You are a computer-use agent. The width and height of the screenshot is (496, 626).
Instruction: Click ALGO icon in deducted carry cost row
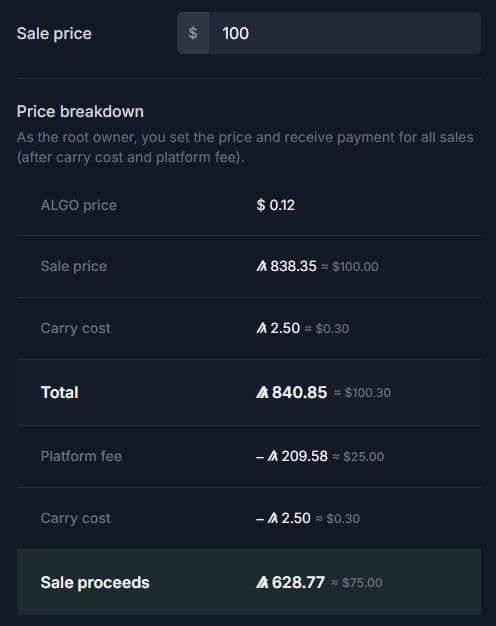pyautogui.click(x=273, y=518)
